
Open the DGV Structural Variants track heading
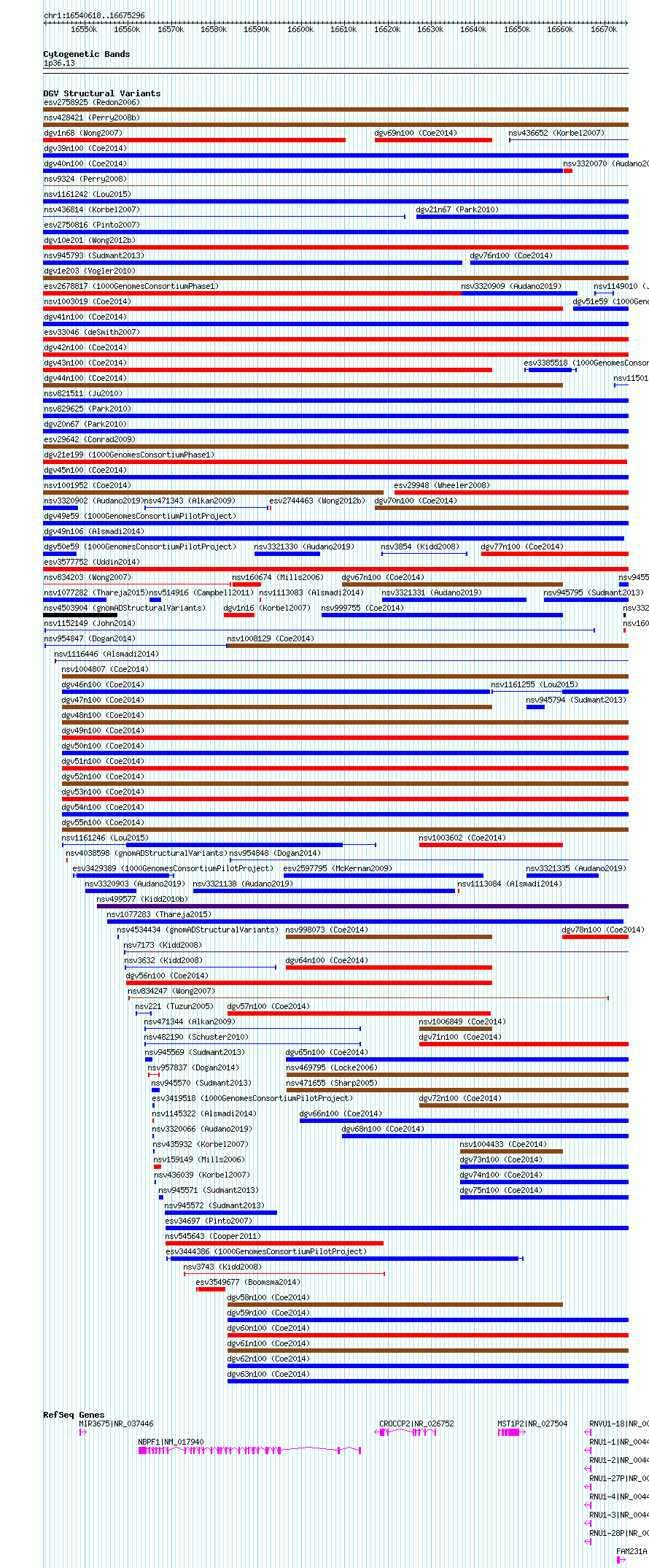click(102, 93)
